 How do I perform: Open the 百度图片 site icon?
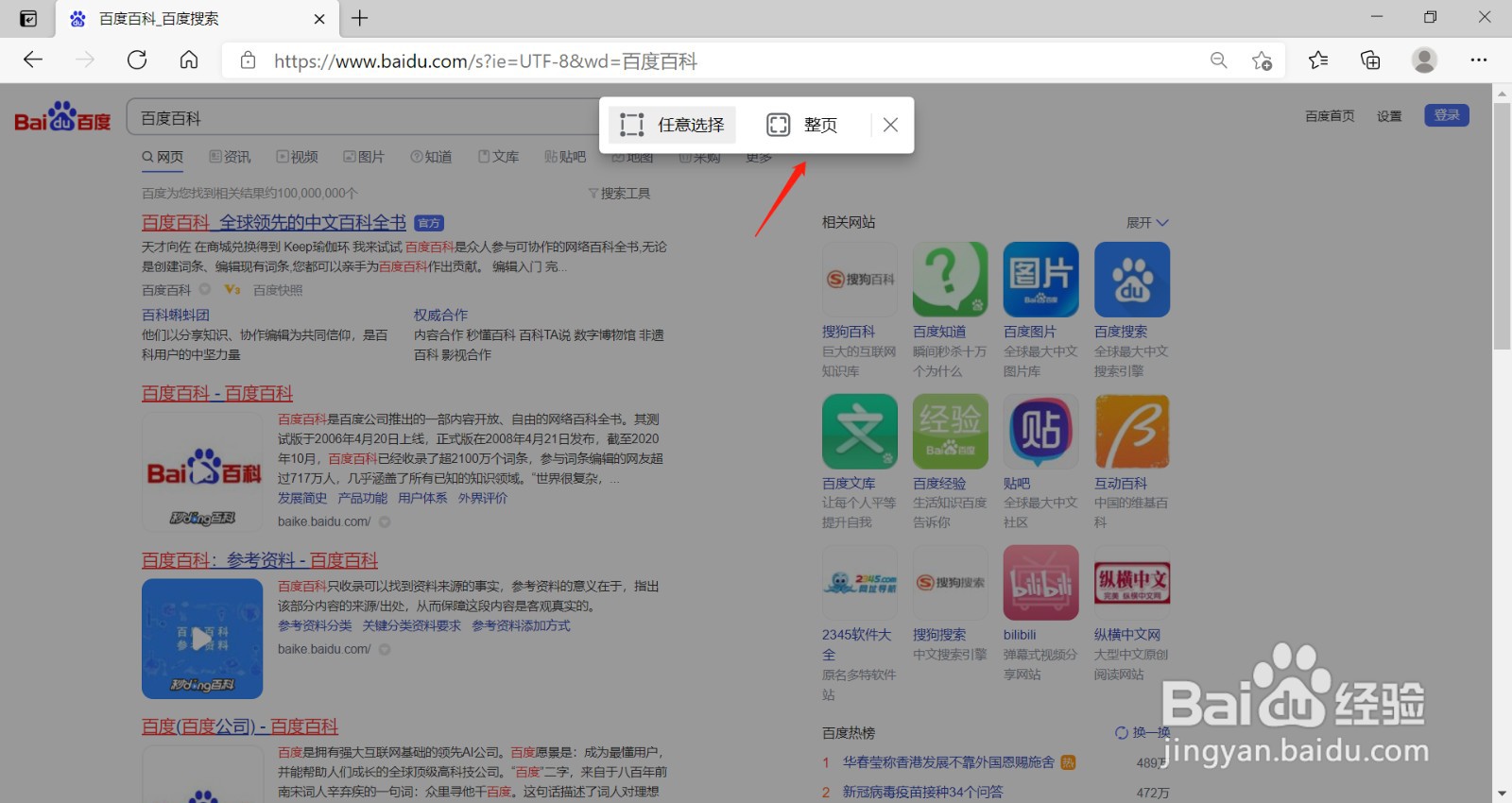click(x=1041, y=280)
